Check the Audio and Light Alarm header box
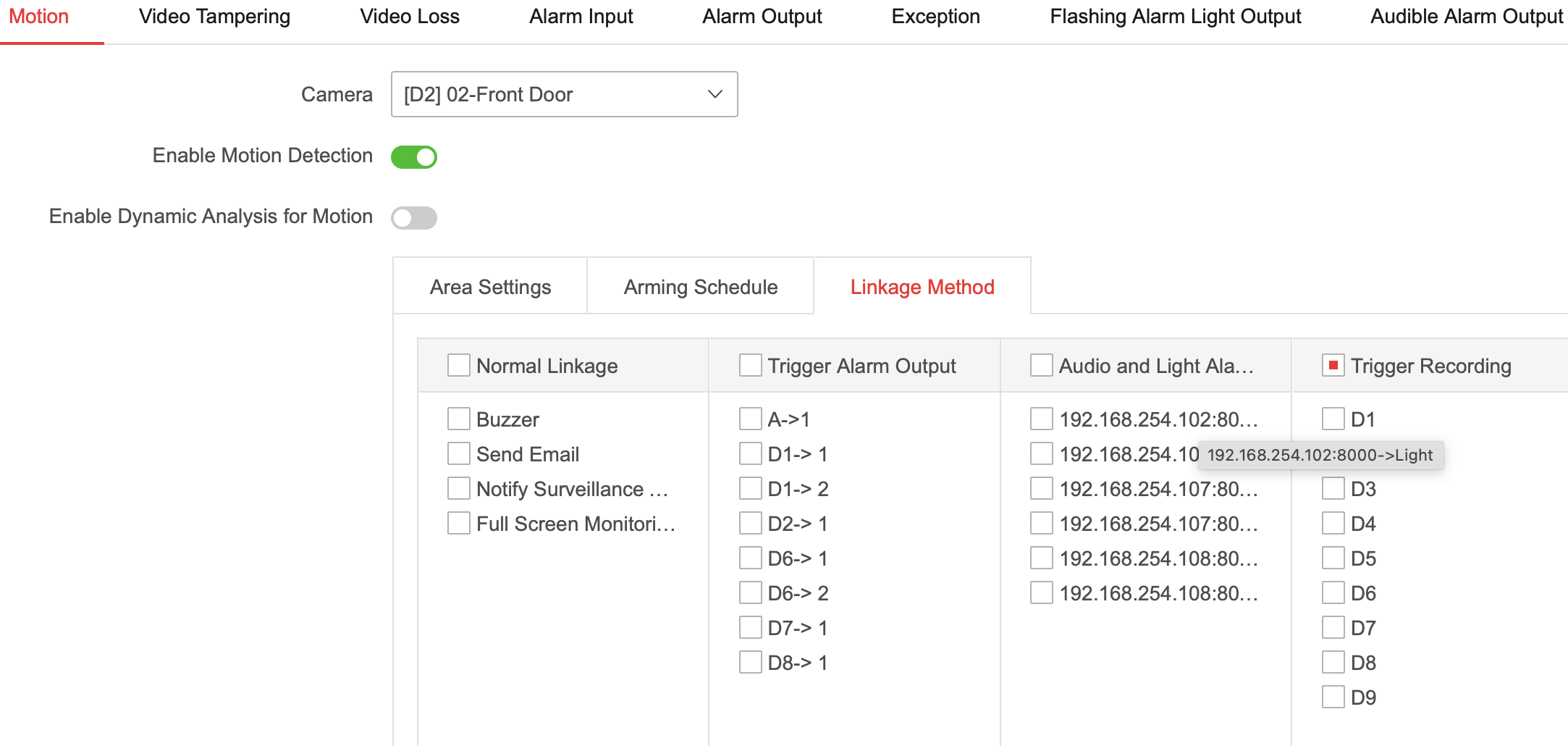1568x746 pixels. [x=1042, y=365]
